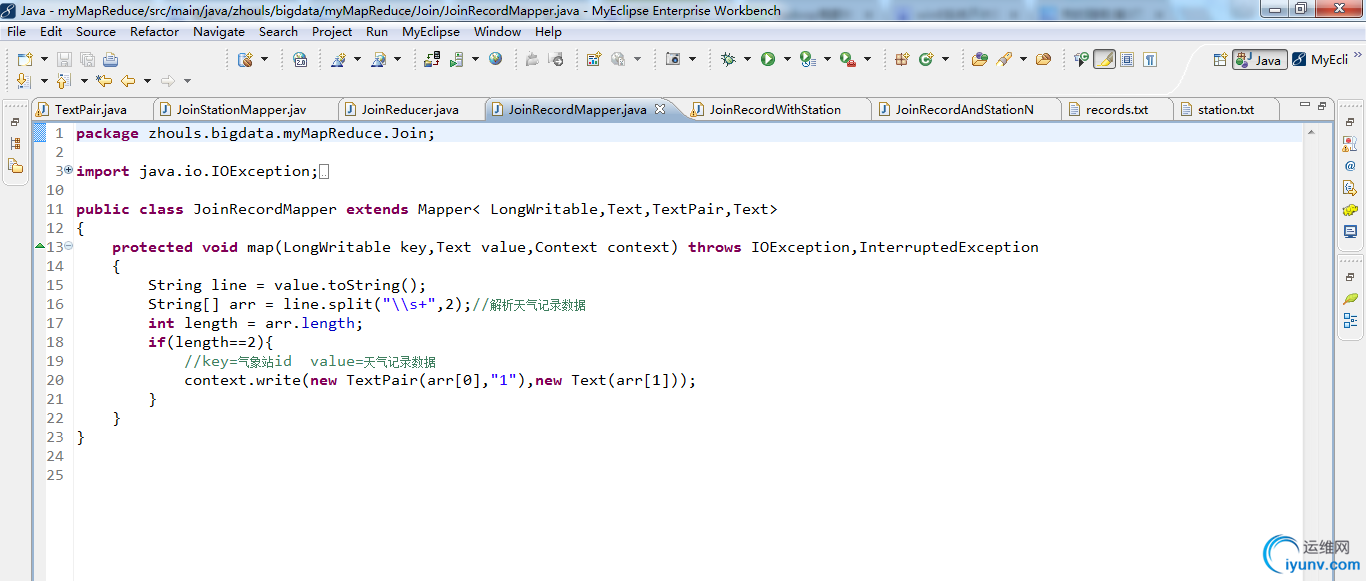Open the web browser globe icon
Viewport: 1366px width, 581px height.
coord(495,59)
